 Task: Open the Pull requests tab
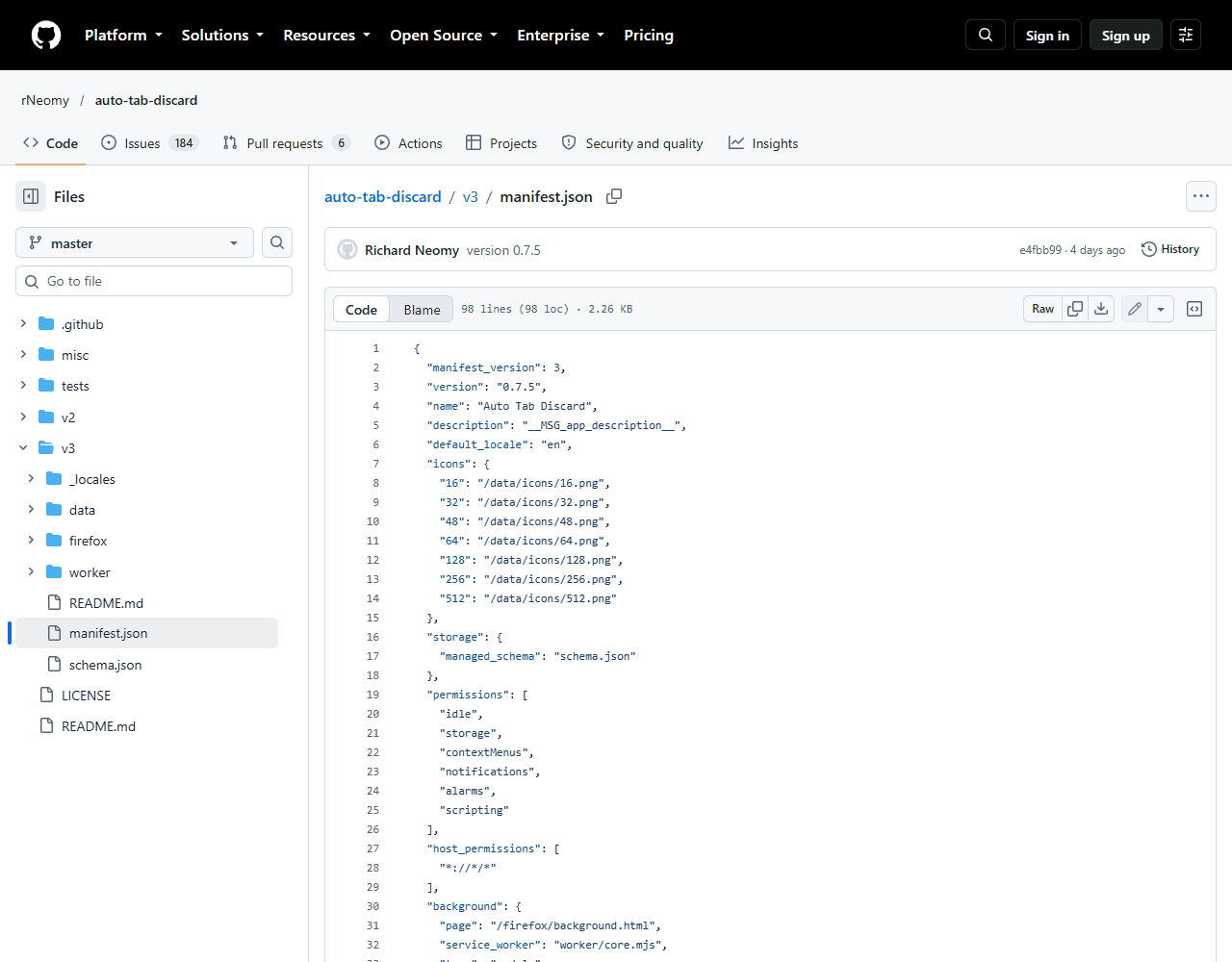[x=286, y=143]
